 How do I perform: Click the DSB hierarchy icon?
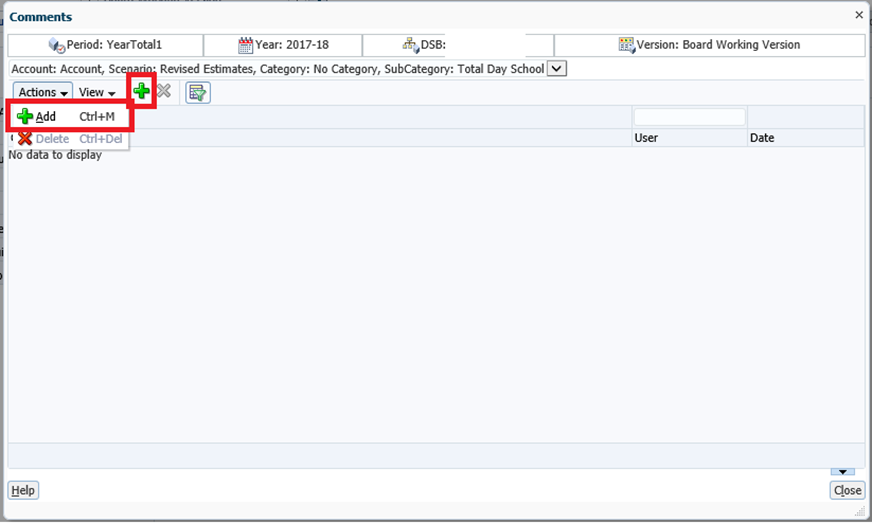coord(411,45)
